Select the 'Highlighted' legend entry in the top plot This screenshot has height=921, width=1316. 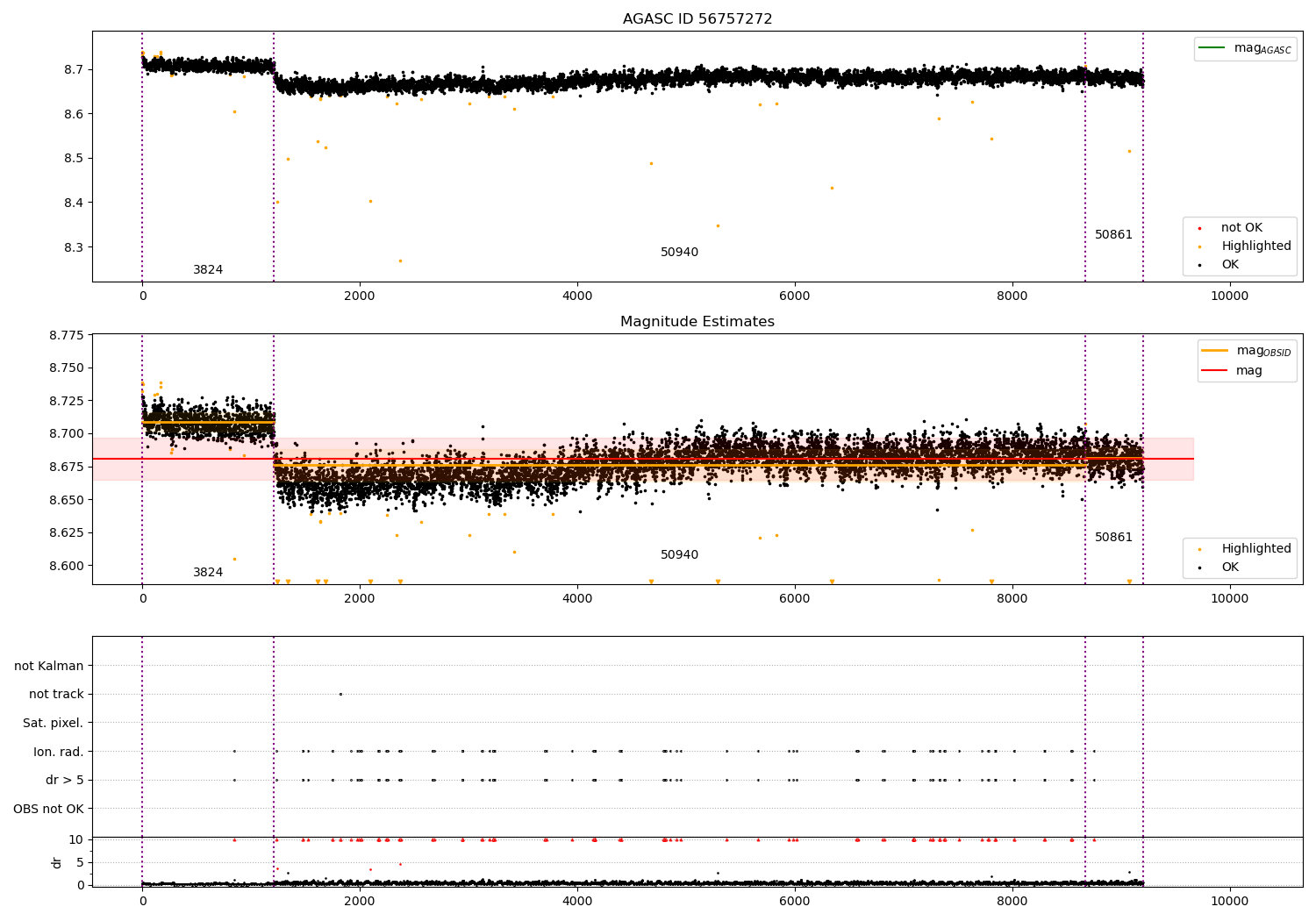click(1256, 246)
